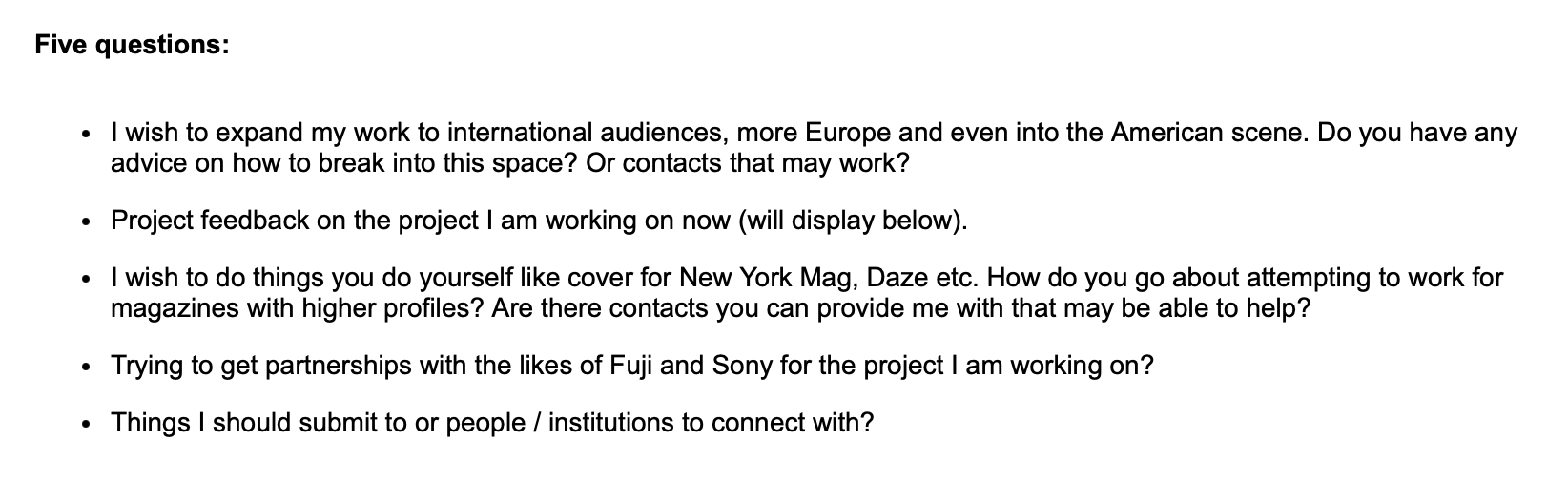This screenshot has height=483, width=1568.
Task: Click 'Or contacts that may work?'
Action: click(748, 162)
